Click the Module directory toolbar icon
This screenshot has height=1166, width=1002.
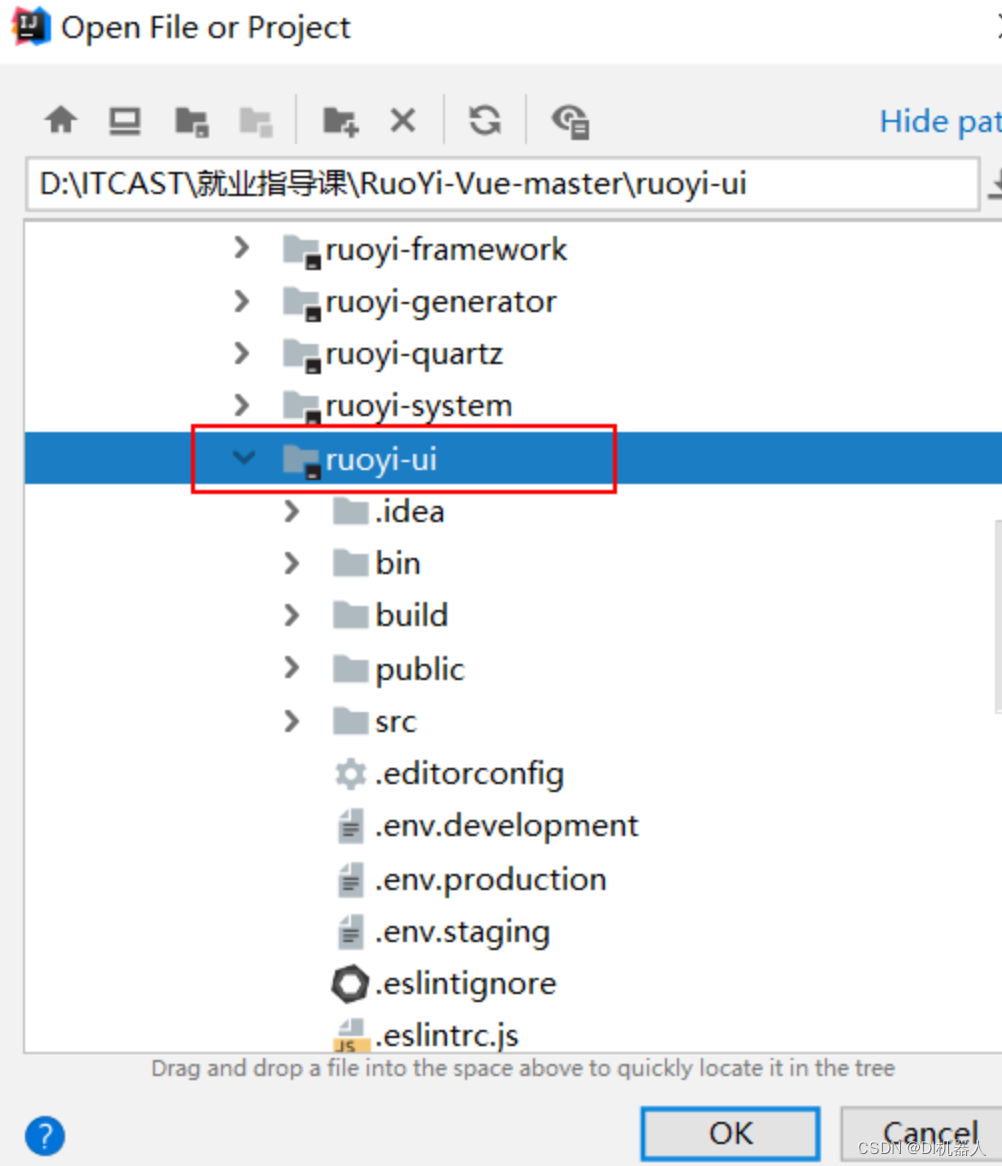tap(255, 121)
